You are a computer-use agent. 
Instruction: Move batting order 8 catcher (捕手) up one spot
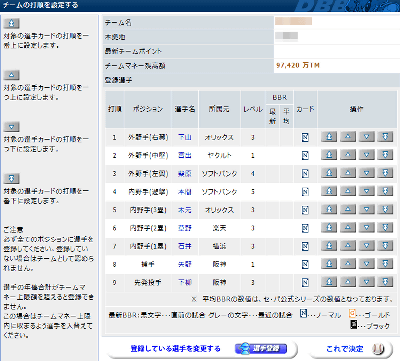pos(348,264)
